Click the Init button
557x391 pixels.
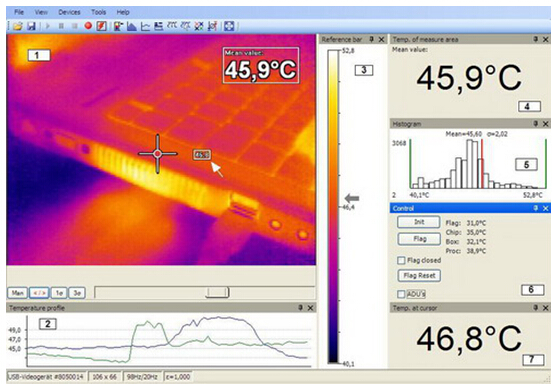[x=419, y=222]
